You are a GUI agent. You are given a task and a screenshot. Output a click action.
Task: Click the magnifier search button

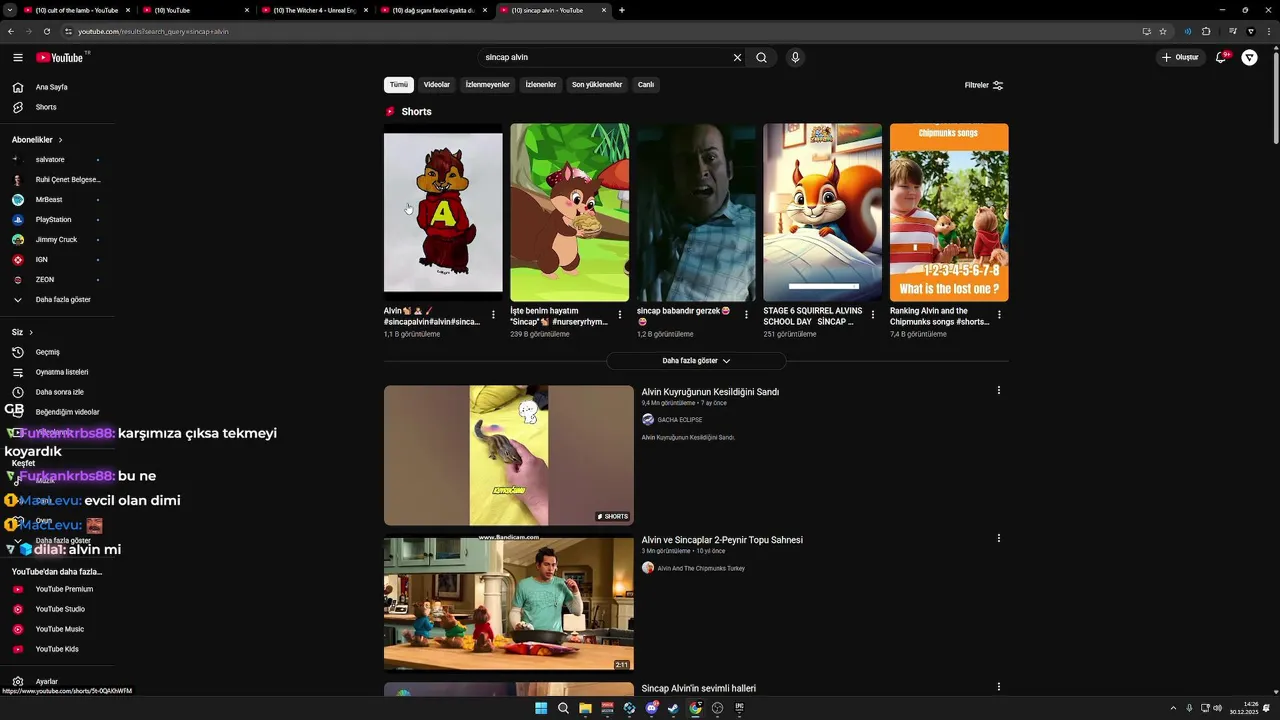point(761,57)
